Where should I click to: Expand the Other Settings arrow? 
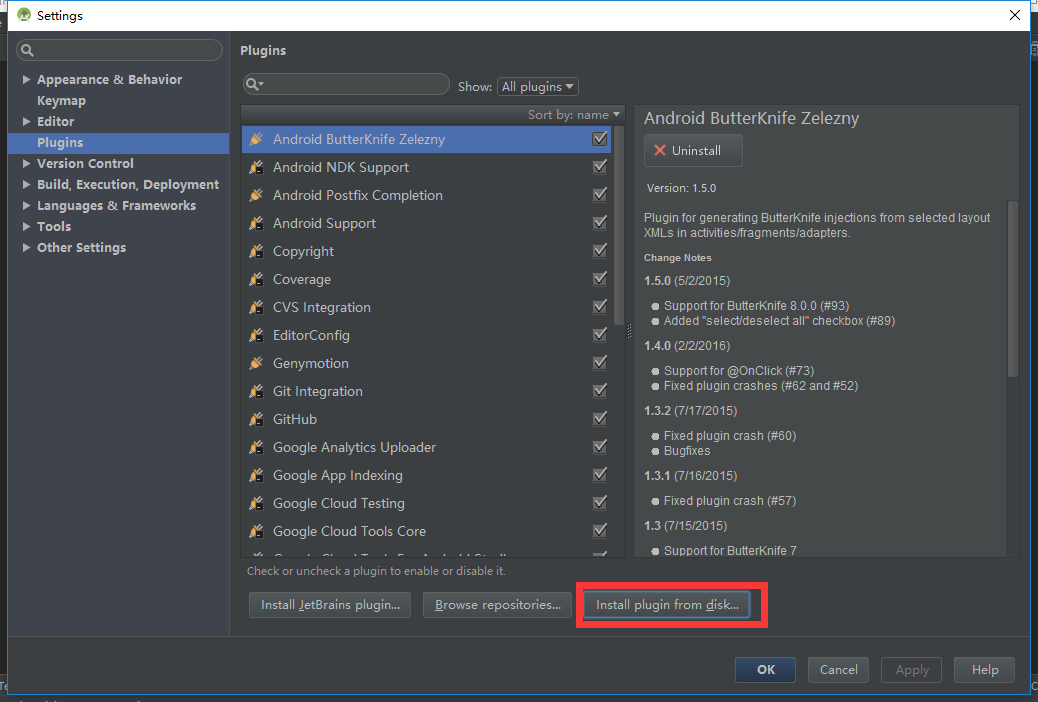tap(26, 248)
